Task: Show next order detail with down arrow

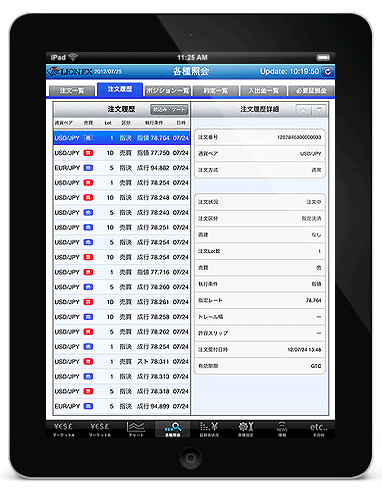Action: (x=319, y=110)
